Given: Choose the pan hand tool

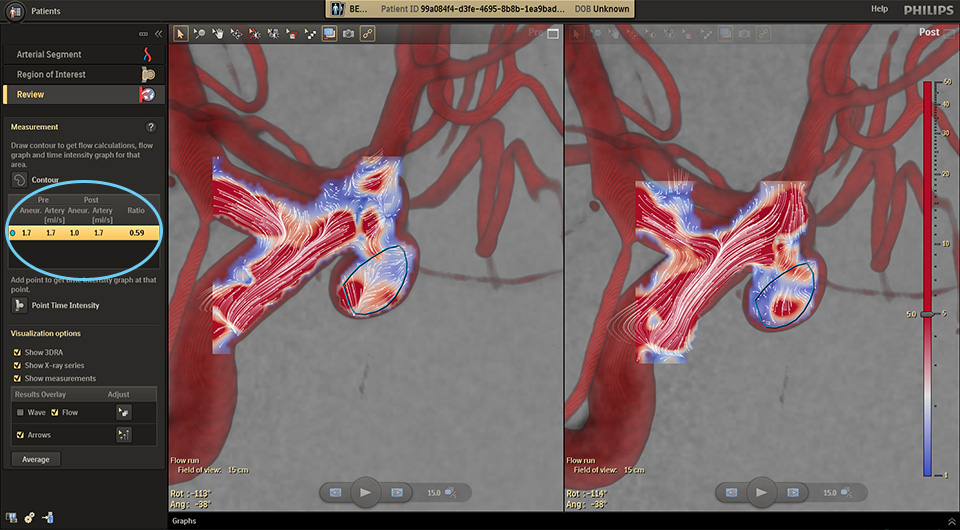Looking at the screenshot, I should 217,33.
